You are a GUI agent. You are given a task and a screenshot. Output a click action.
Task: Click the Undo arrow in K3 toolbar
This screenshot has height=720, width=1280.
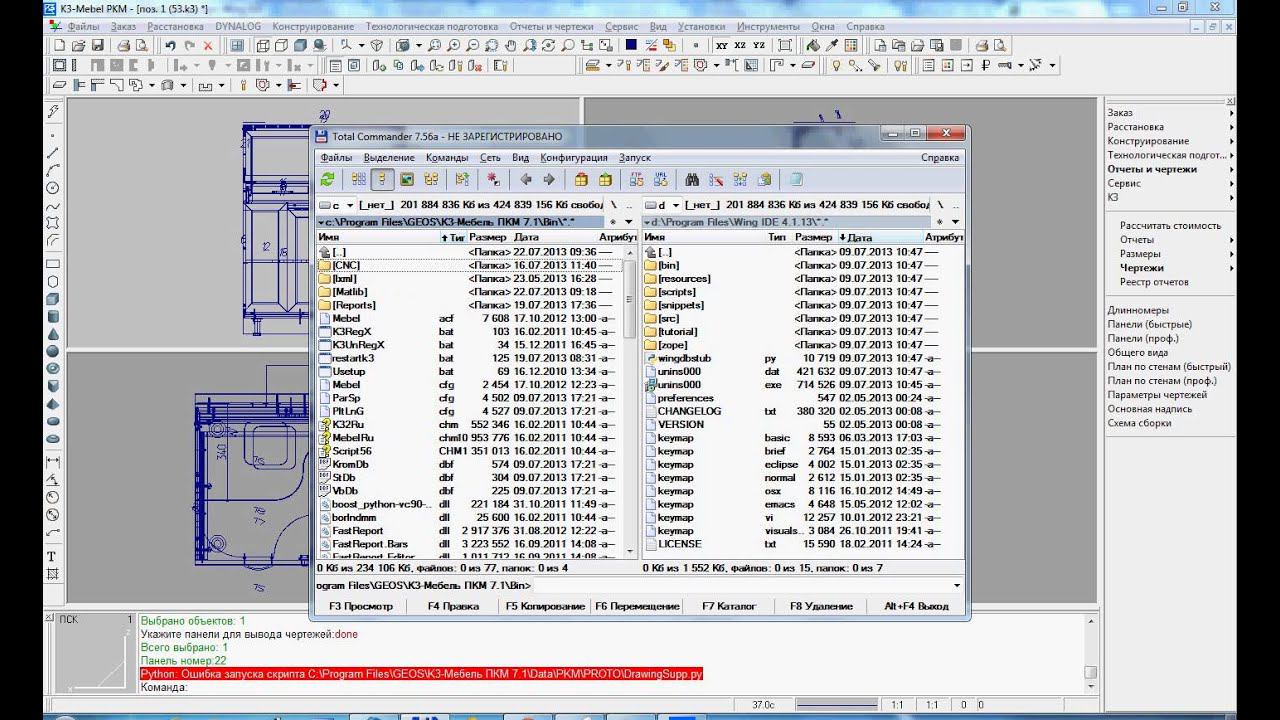170,45
